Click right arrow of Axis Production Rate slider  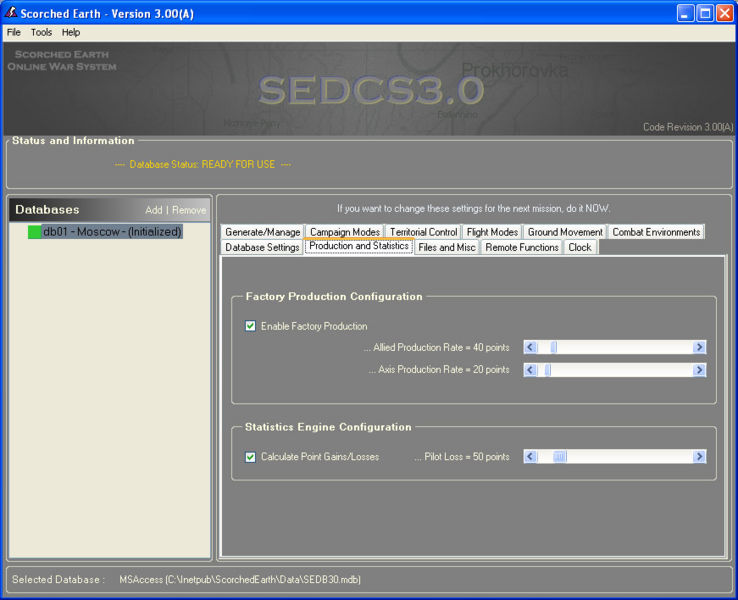click(699, 370)
